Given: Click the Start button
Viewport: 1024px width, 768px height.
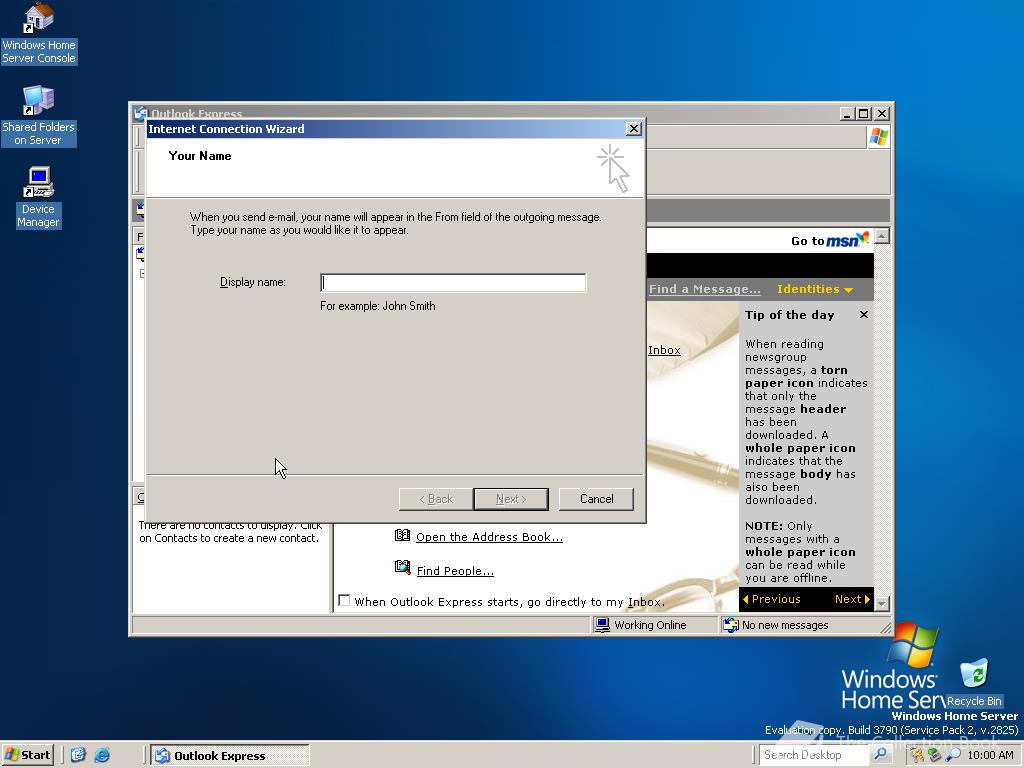Looking at the screenshot, I should (27, 755).
